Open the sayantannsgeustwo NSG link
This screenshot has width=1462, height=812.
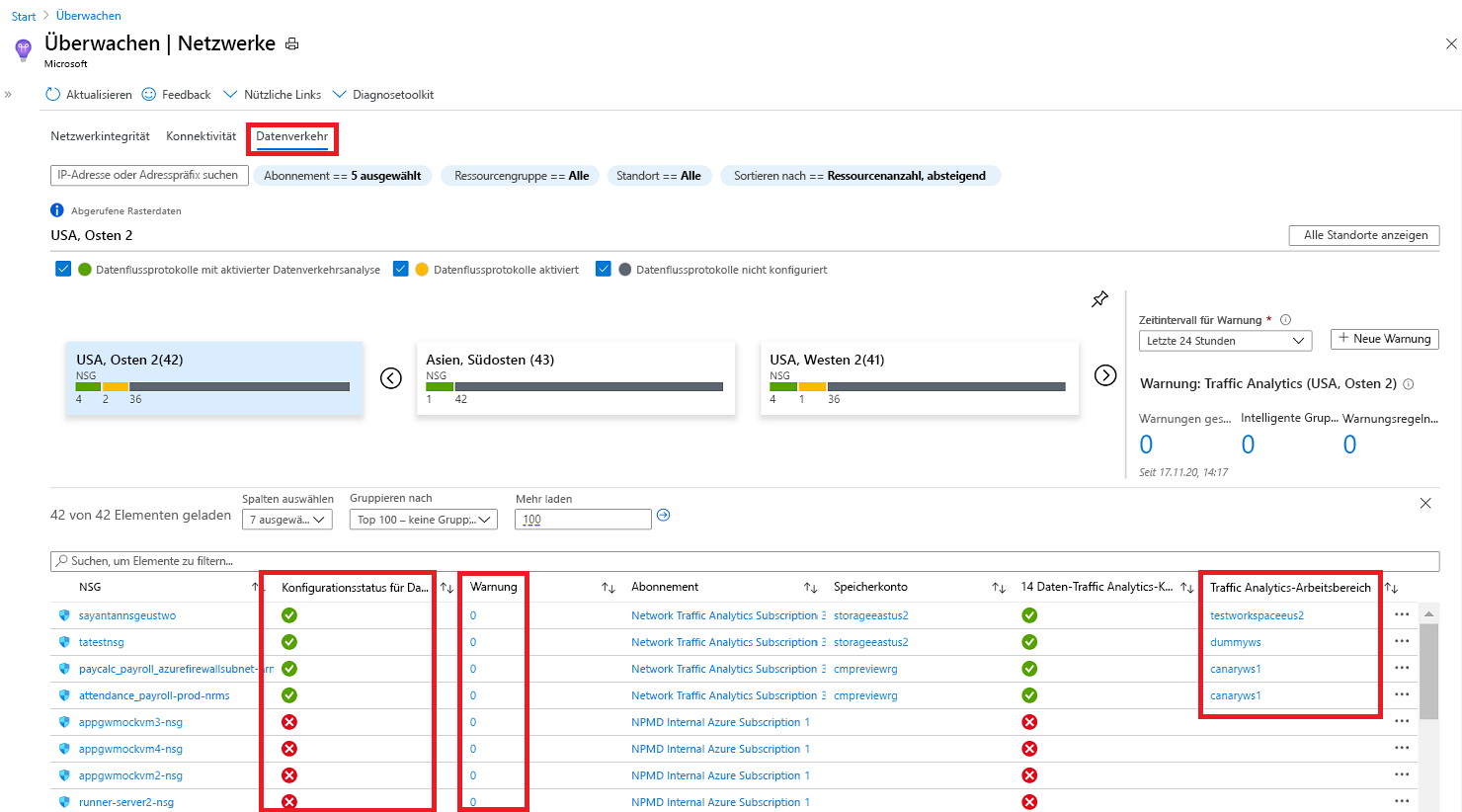click(x=127, y=615)
